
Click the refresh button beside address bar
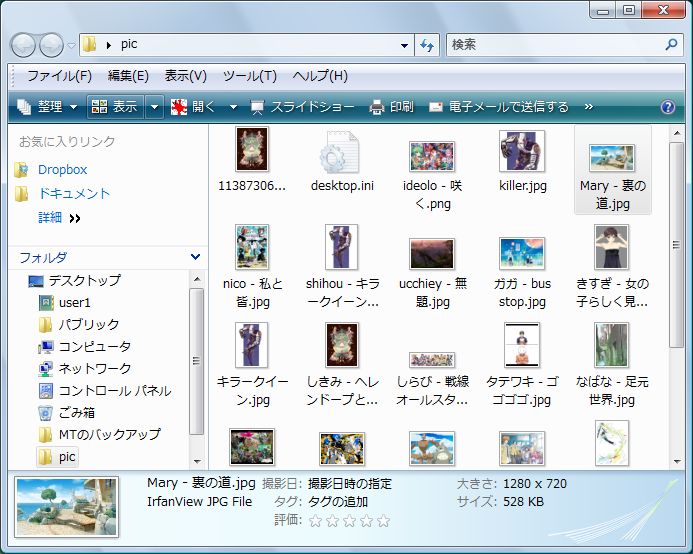pyautogui.click(x=427, y=45)
